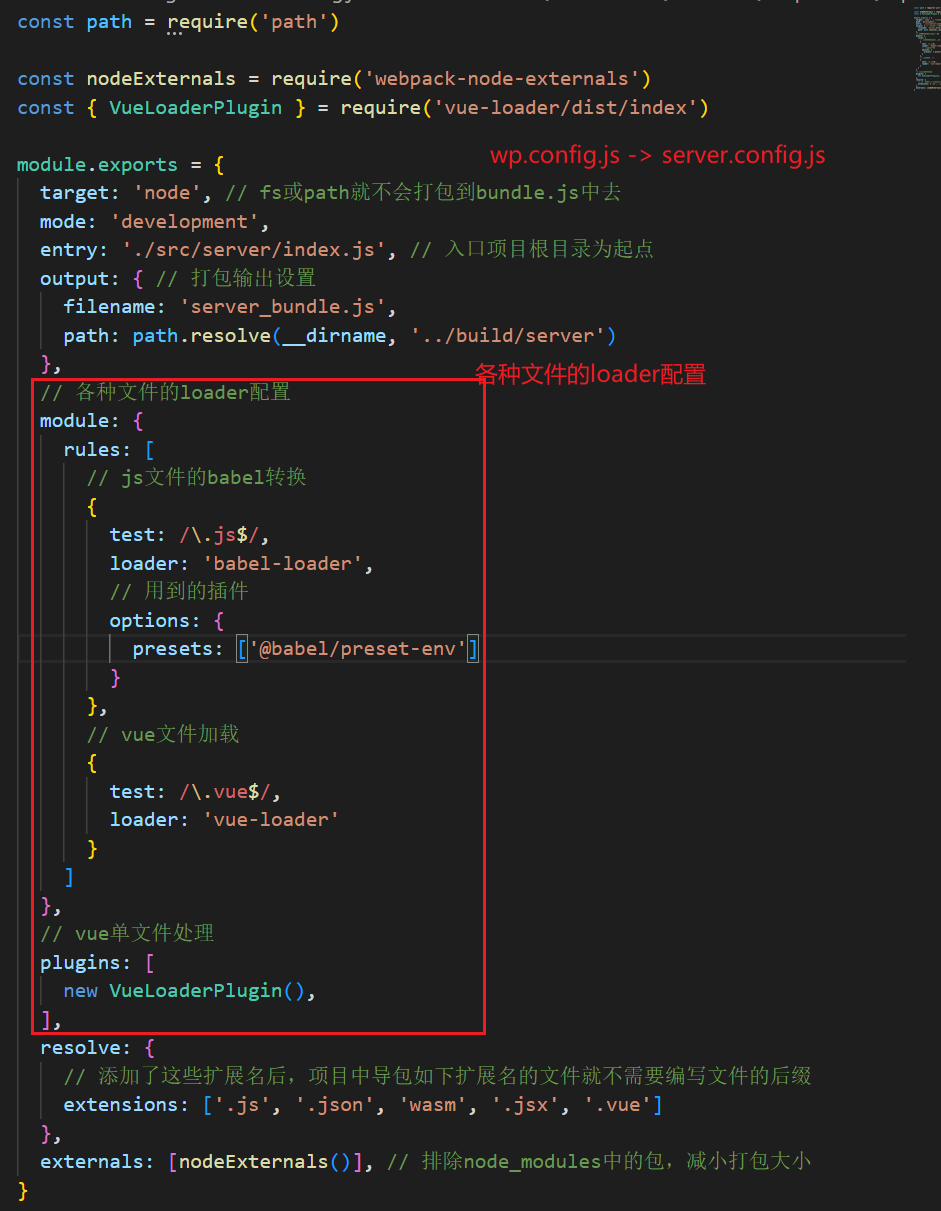The image size is (941, 1211).
Task: Click the "entry" property key
Action: (x=69, y=250)
